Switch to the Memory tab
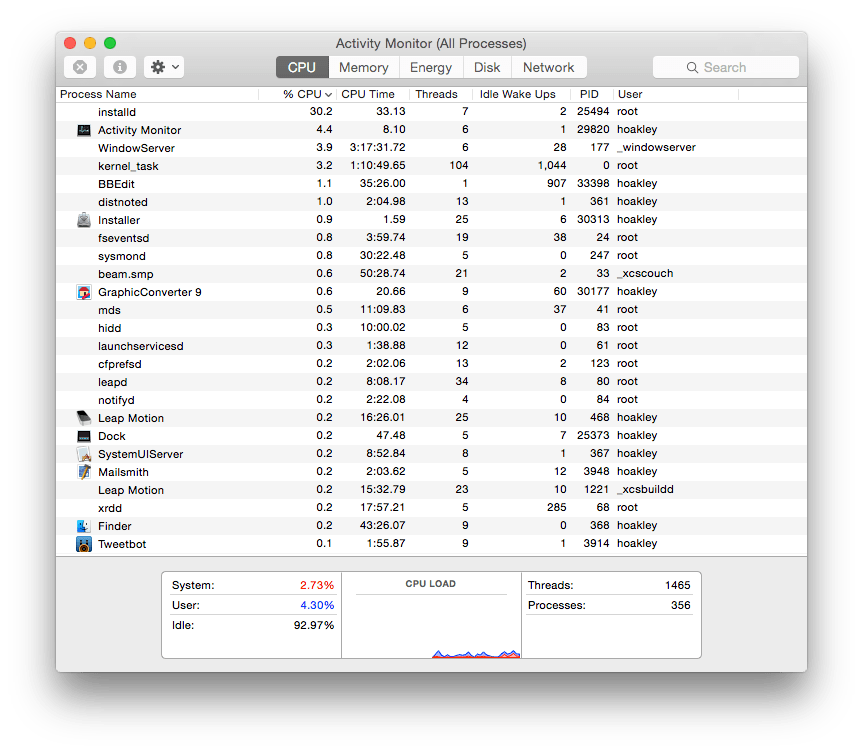The image size is (863, 752). click(363, 67)
